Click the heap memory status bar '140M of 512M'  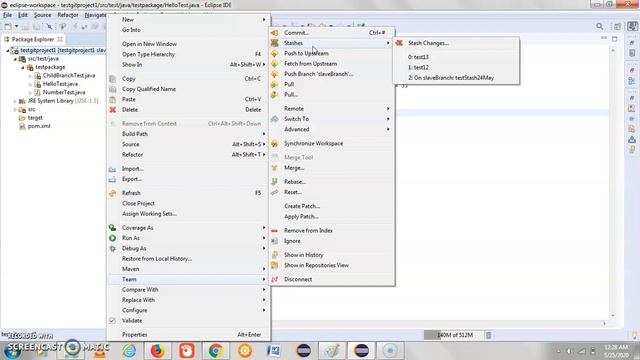[x=453, y=335]
